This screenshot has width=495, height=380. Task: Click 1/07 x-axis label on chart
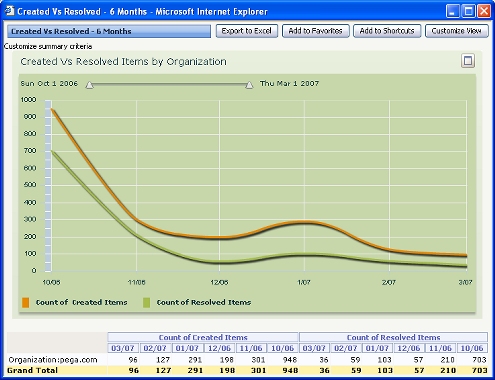pos(304,282)
